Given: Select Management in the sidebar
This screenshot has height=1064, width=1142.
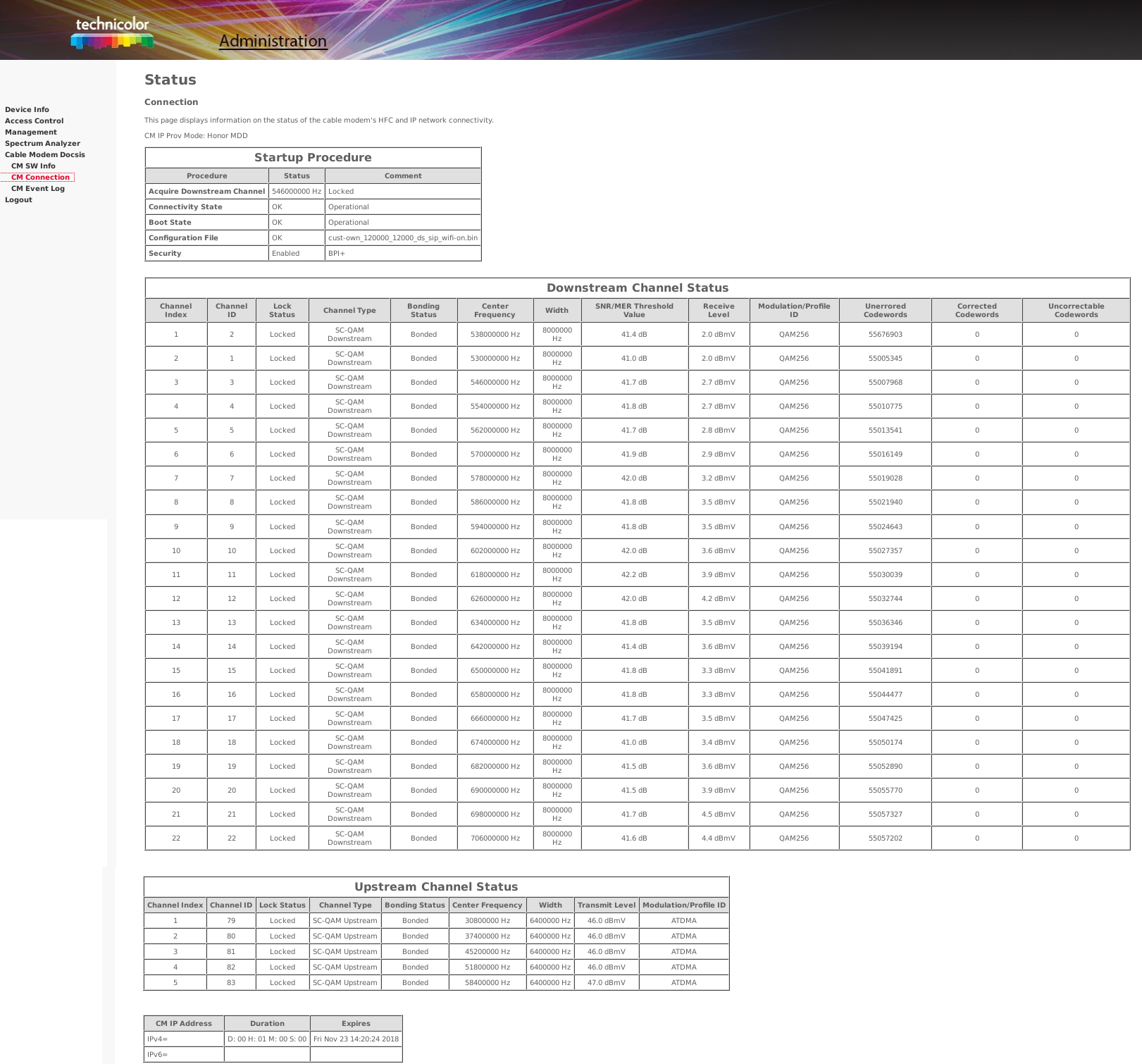Looking at the screenshot, I should point(31,132).
